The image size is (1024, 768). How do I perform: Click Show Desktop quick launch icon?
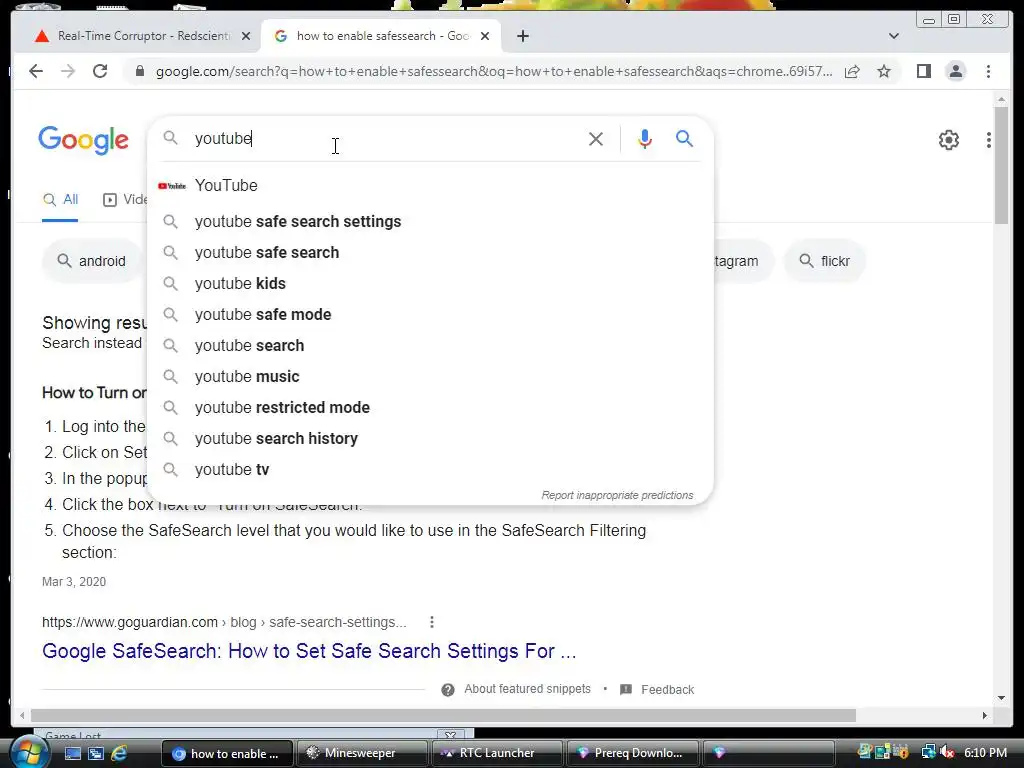point(72,754)
